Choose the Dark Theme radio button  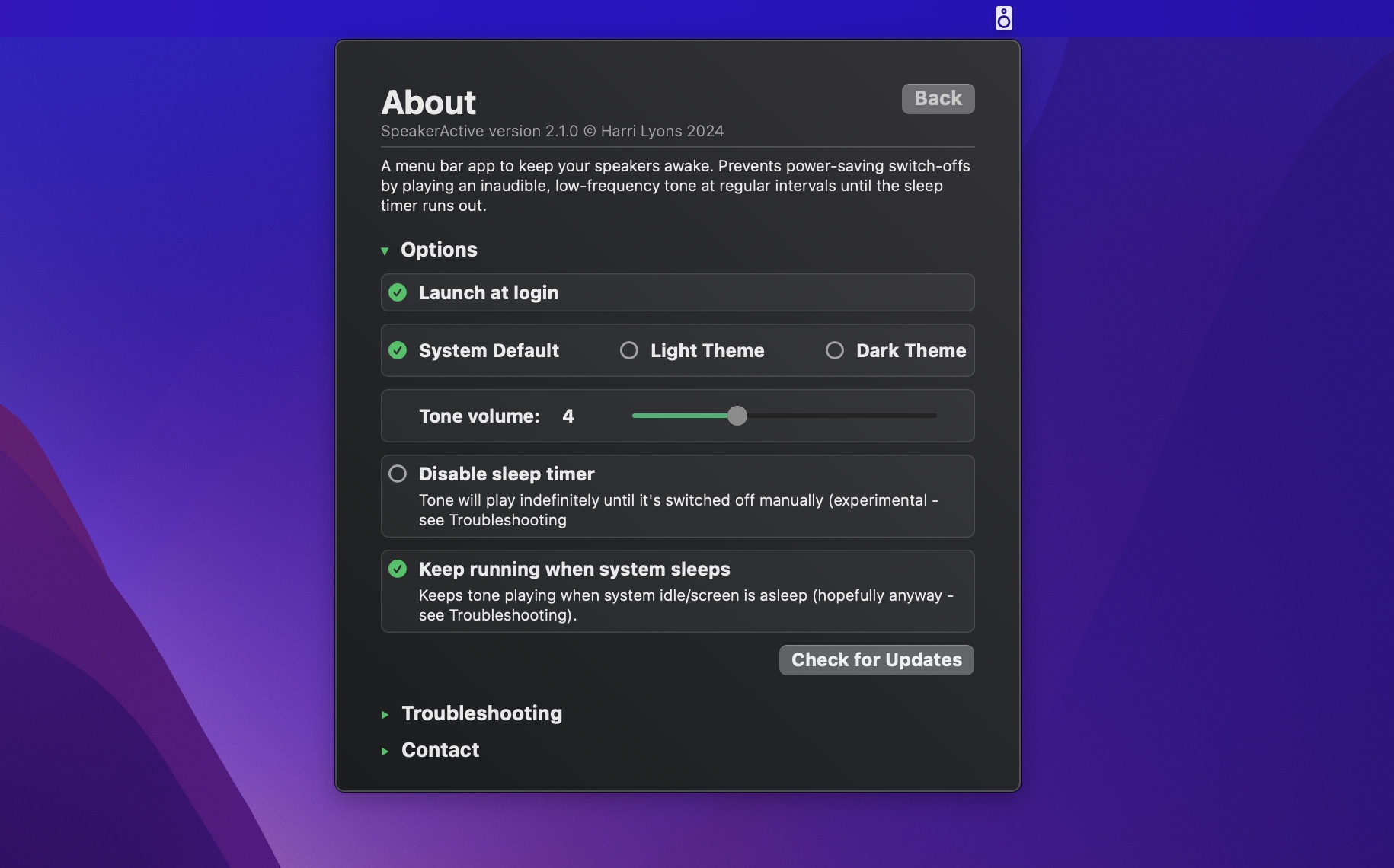[834, 350]
